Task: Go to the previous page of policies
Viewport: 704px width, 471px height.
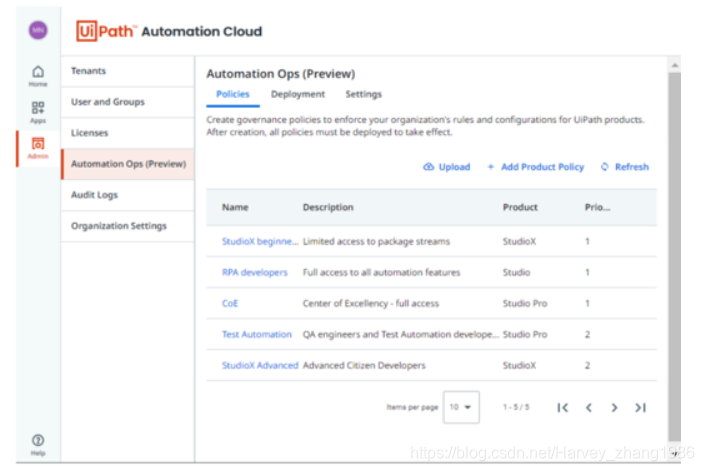Action: tap(589, 407)
